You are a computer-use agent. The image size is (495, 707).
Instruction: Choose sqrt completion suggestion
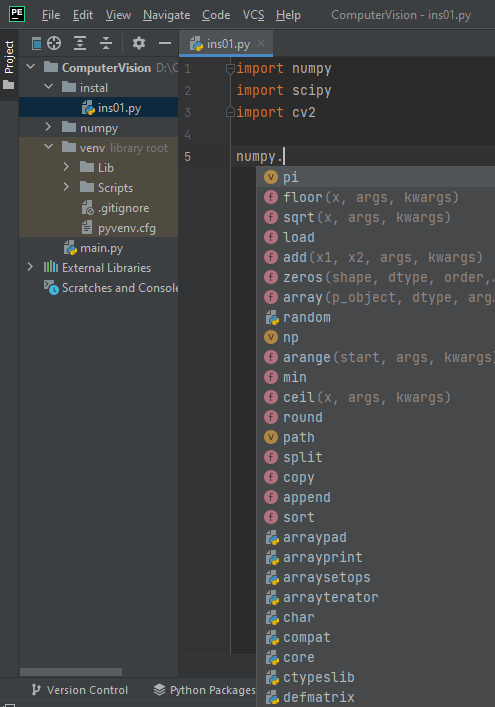[x=376, y=217]
